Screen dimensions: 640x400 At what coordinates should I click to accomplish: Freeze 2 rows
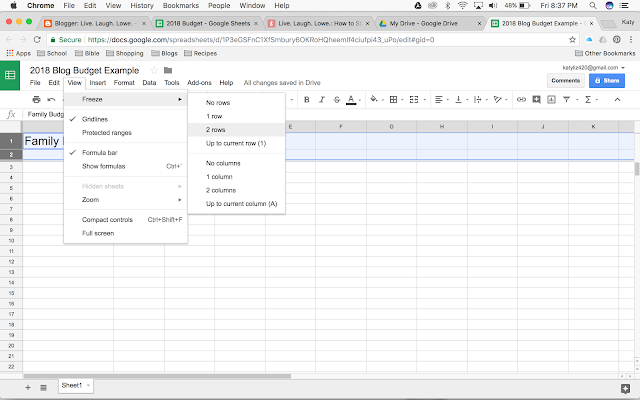pyautogui.click(x=237, y=130)
